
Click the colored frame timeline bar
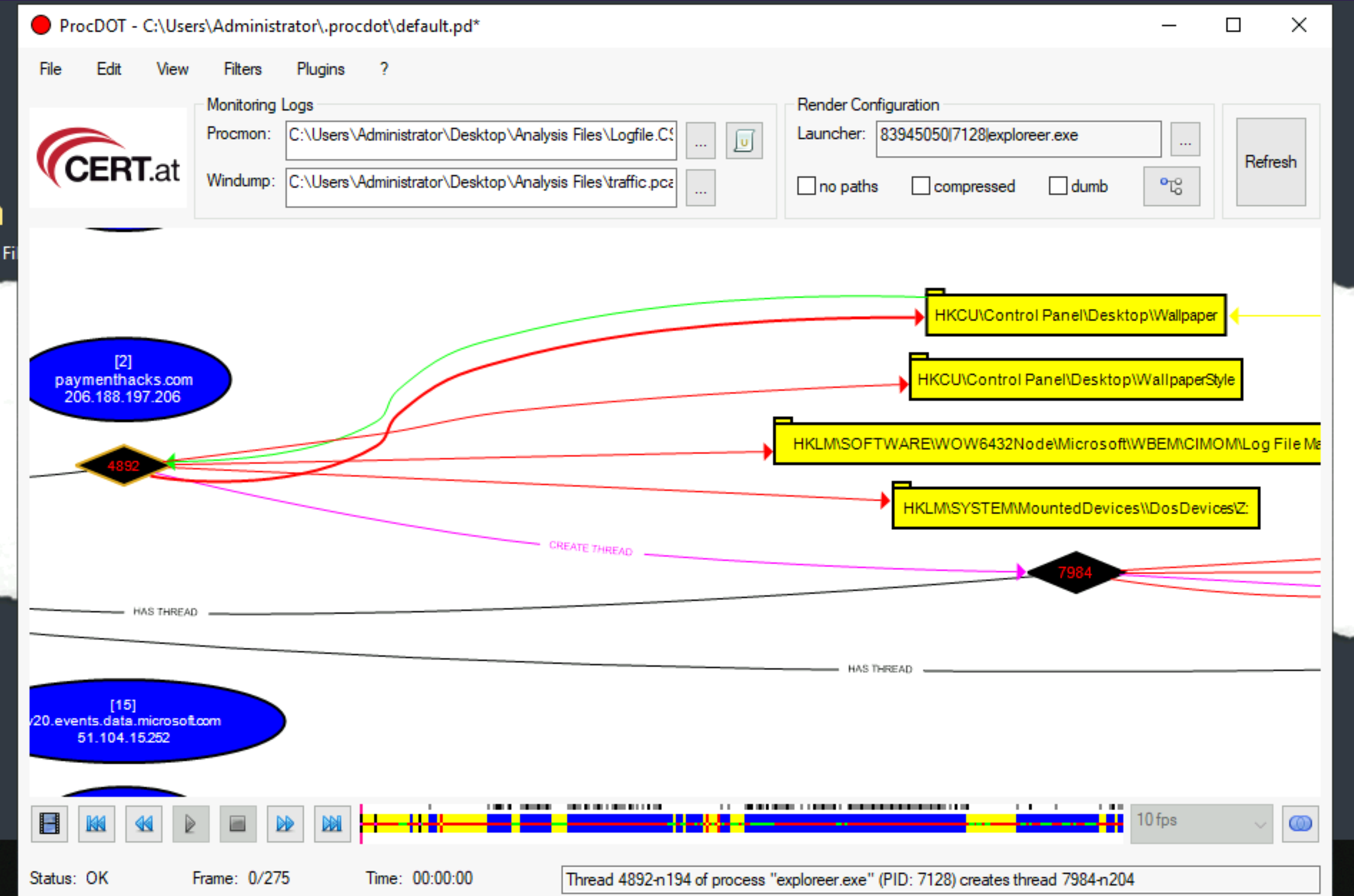(741, 824)
